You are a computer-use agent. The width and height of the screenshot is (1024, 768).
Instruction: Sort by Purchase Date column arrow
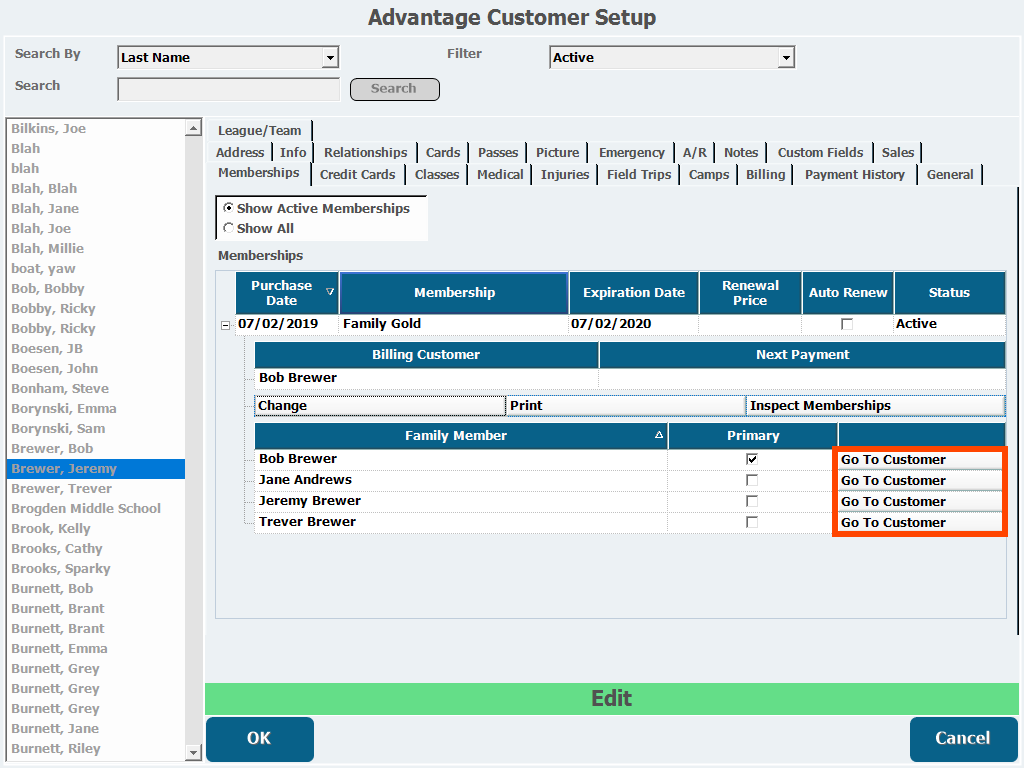coord(331,293)
